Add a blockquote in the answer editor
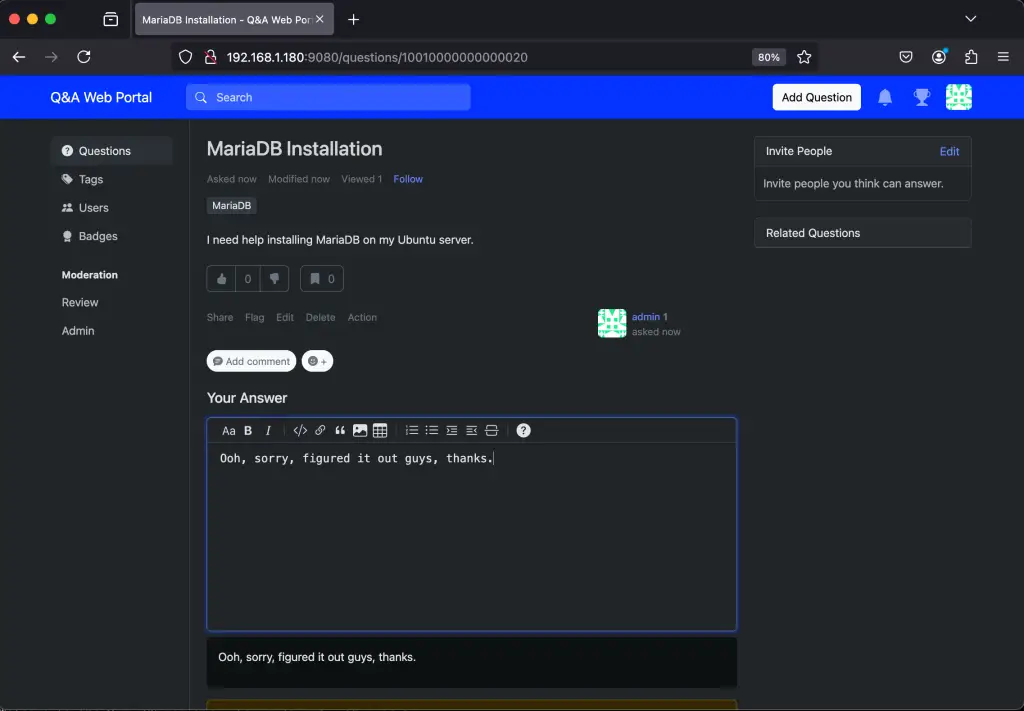 click(340, 430)
